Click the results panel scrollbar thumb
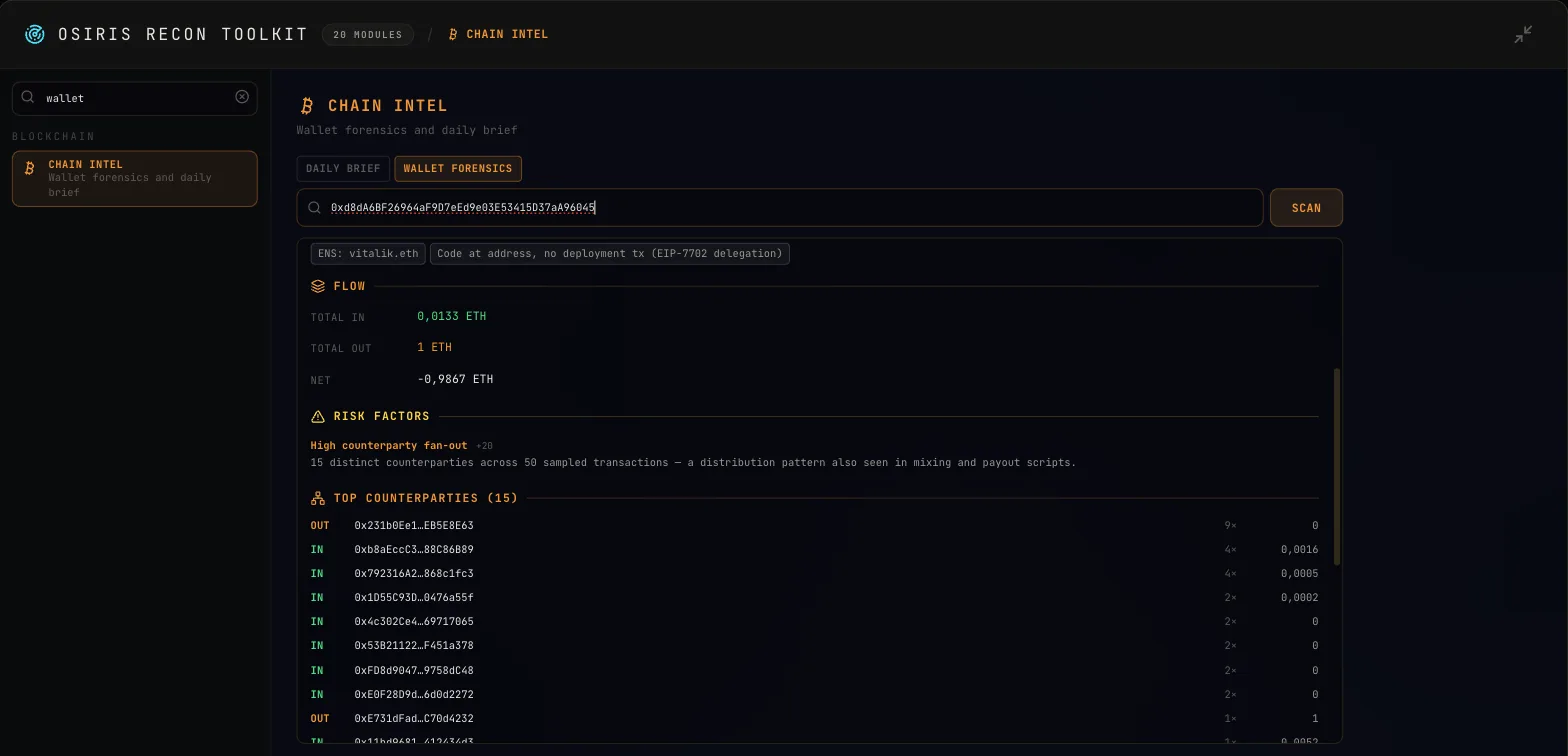This screenshot has width=1568, height=756. pyautogui.click(x=1337, y=467)
